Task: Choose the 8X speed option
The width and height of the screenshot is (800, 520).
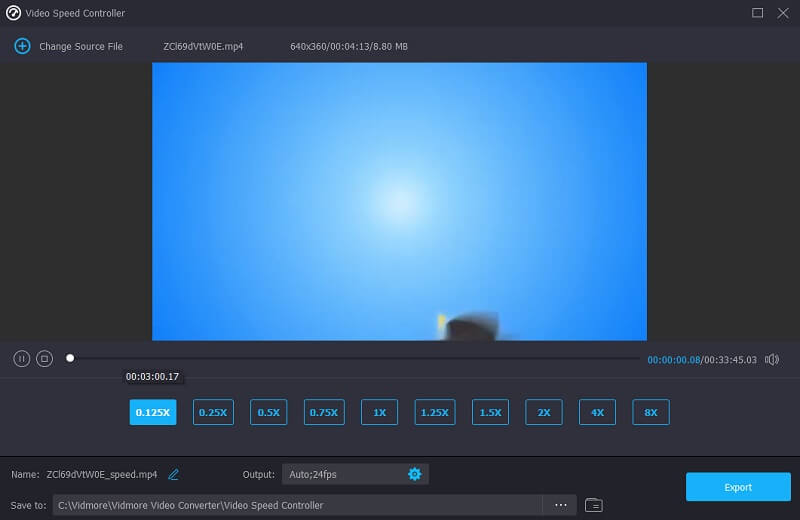Action: tap(651, 412)
